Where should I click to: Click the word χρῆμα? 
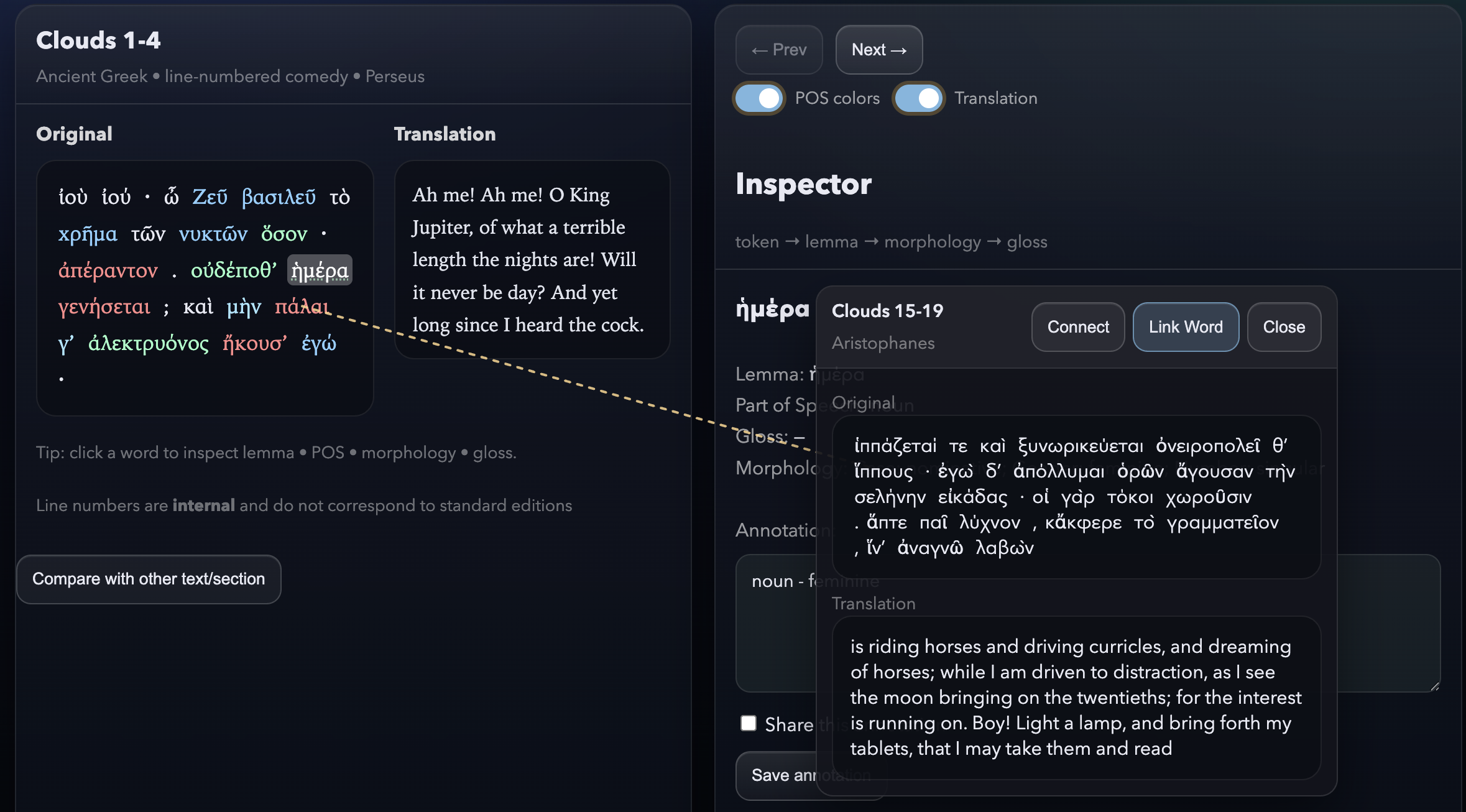(88, 234)
